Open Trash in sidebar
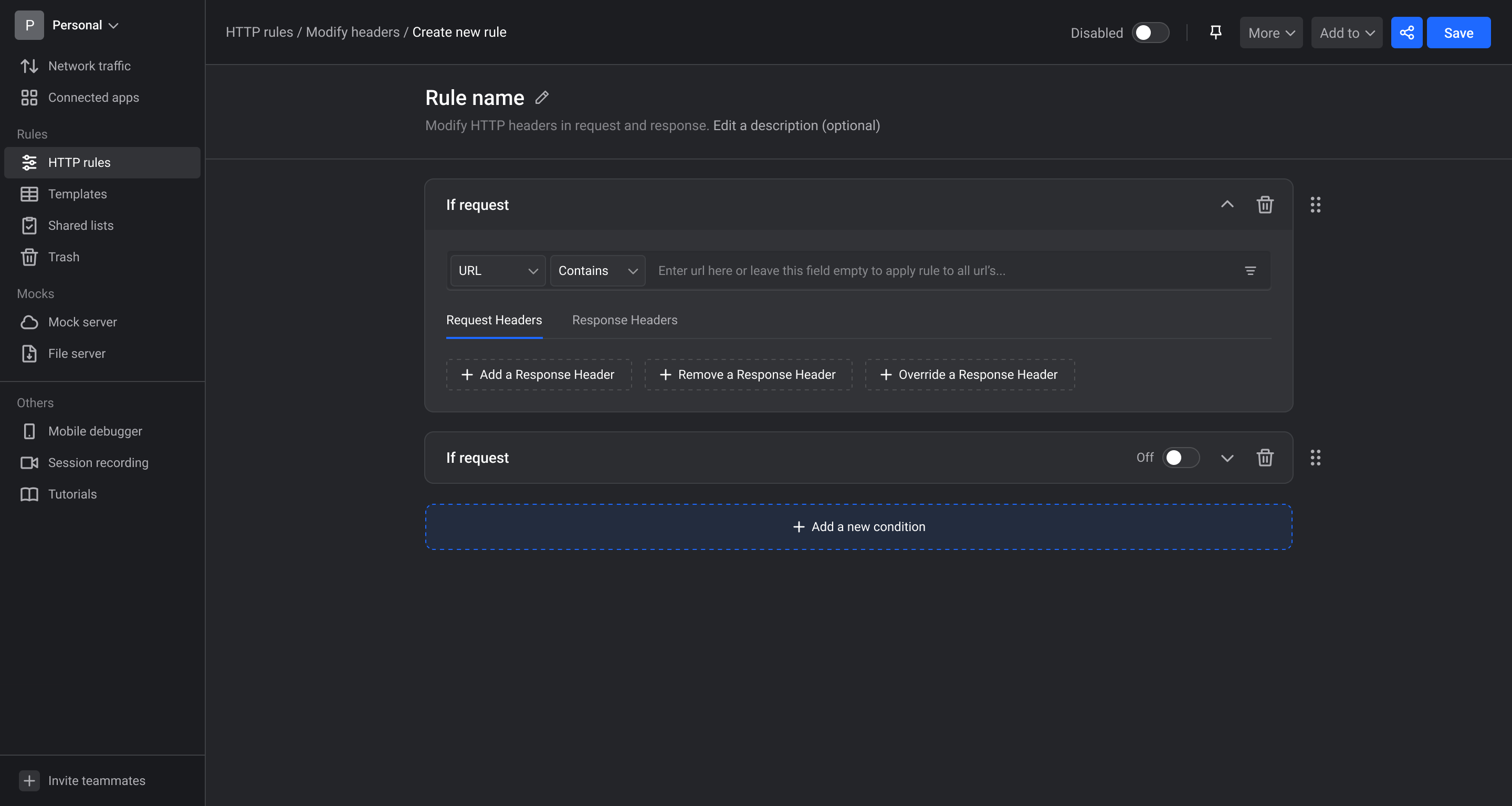Image resolution: width=1512 pixels, height=806 pixels. [102, 257]
